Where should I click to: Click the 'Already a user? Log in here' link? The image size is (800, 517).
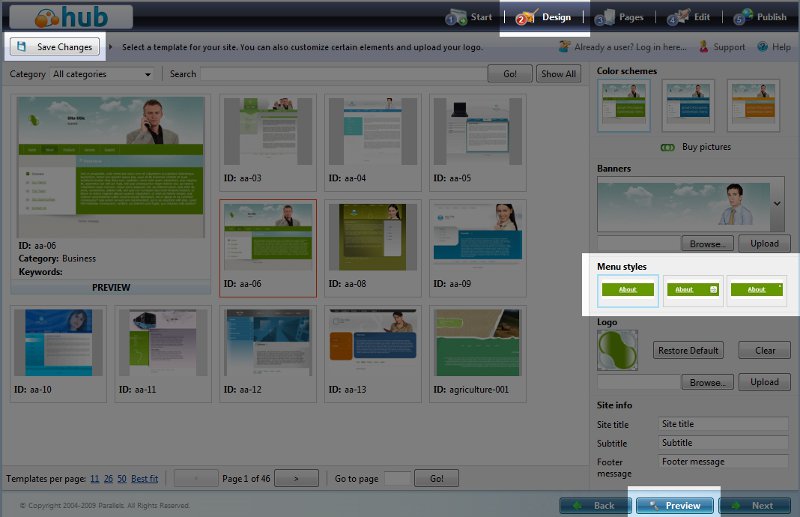[x=623, y=47]
